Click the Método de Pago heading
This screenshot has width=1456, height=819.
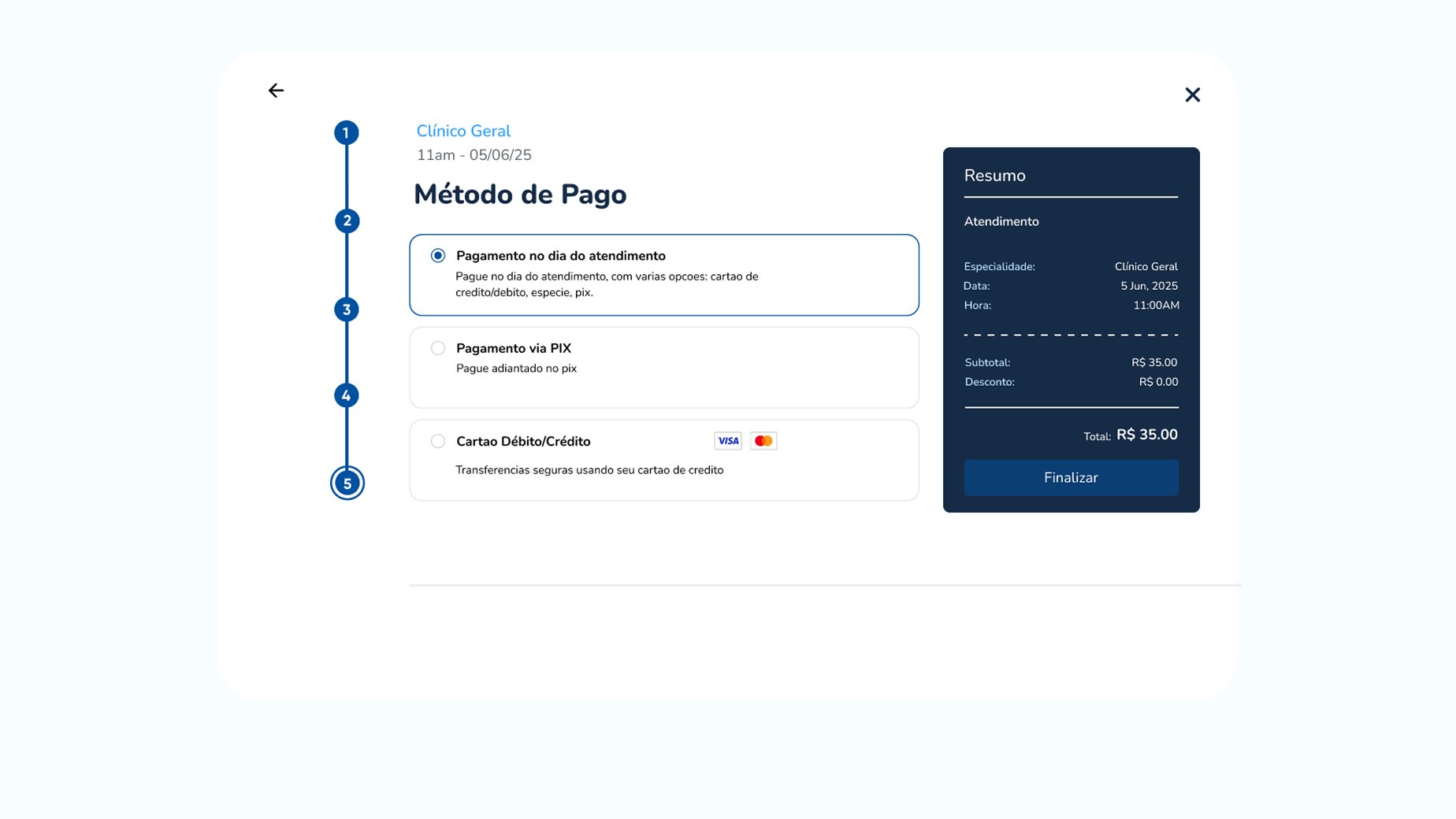(520, 194)
